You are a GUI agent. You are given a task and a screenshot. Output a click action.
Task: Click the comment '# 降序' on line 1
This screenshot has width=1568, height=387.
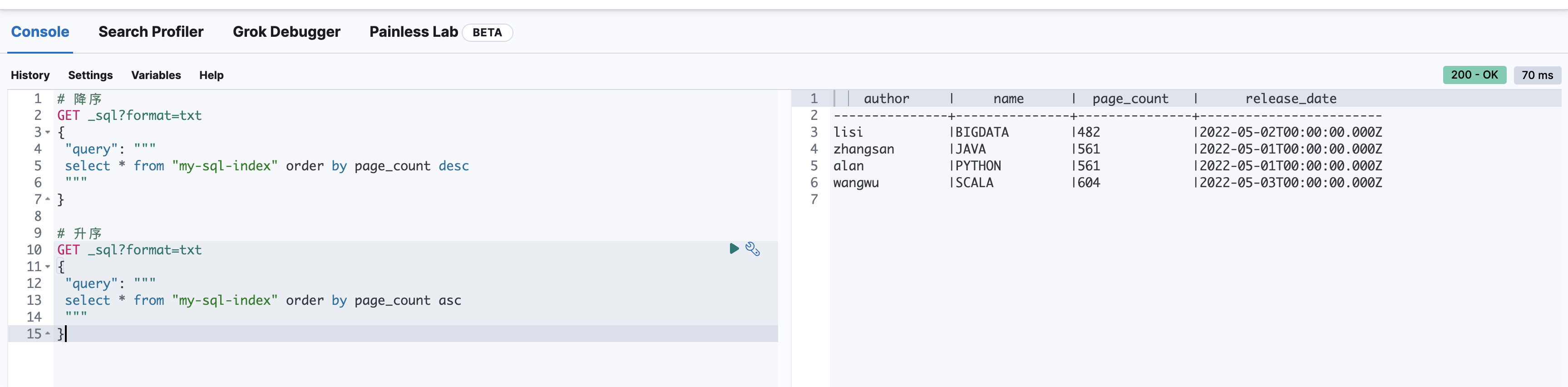pyautogui.click(x=79, y=99)
